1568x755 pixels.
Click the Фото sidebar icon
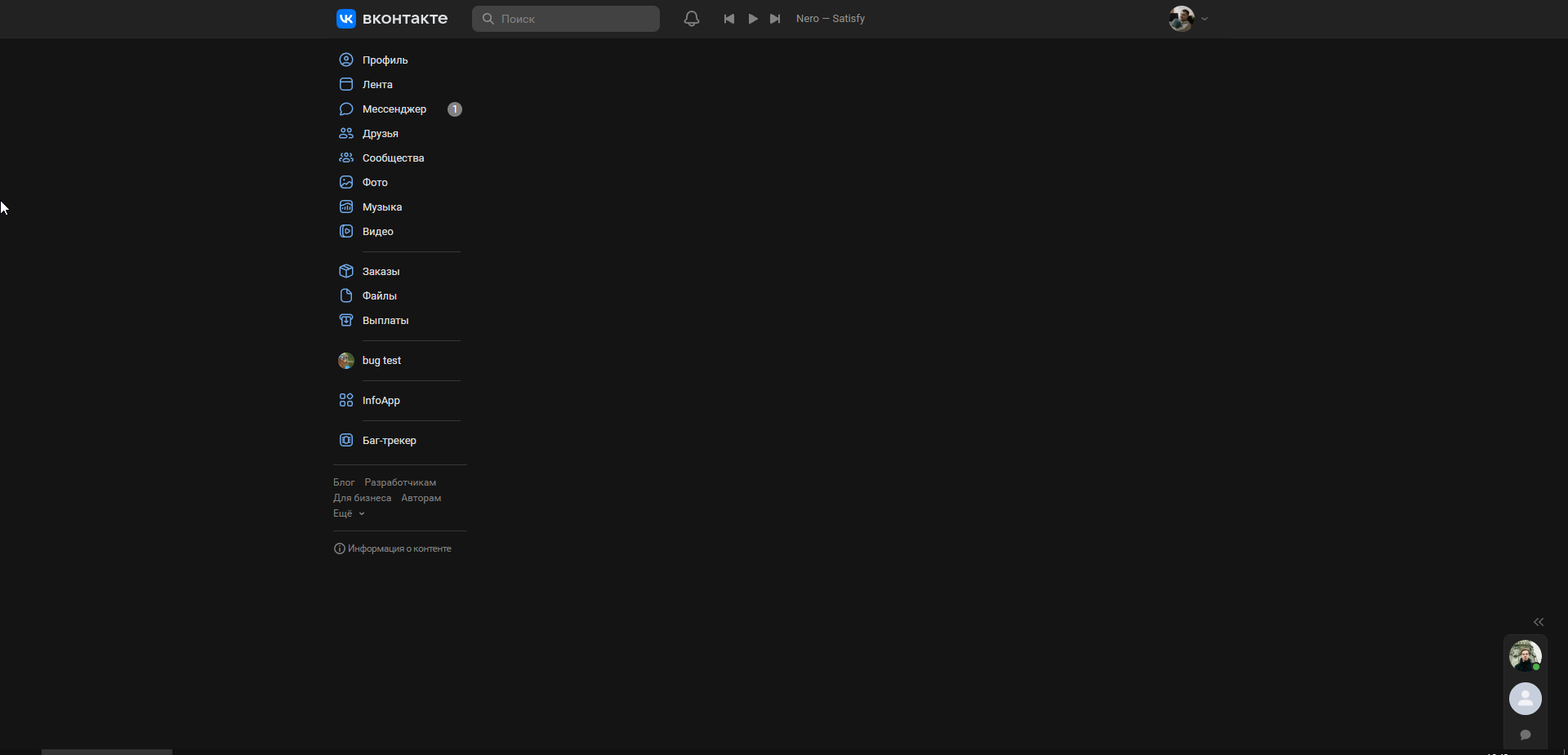(346, 182)
